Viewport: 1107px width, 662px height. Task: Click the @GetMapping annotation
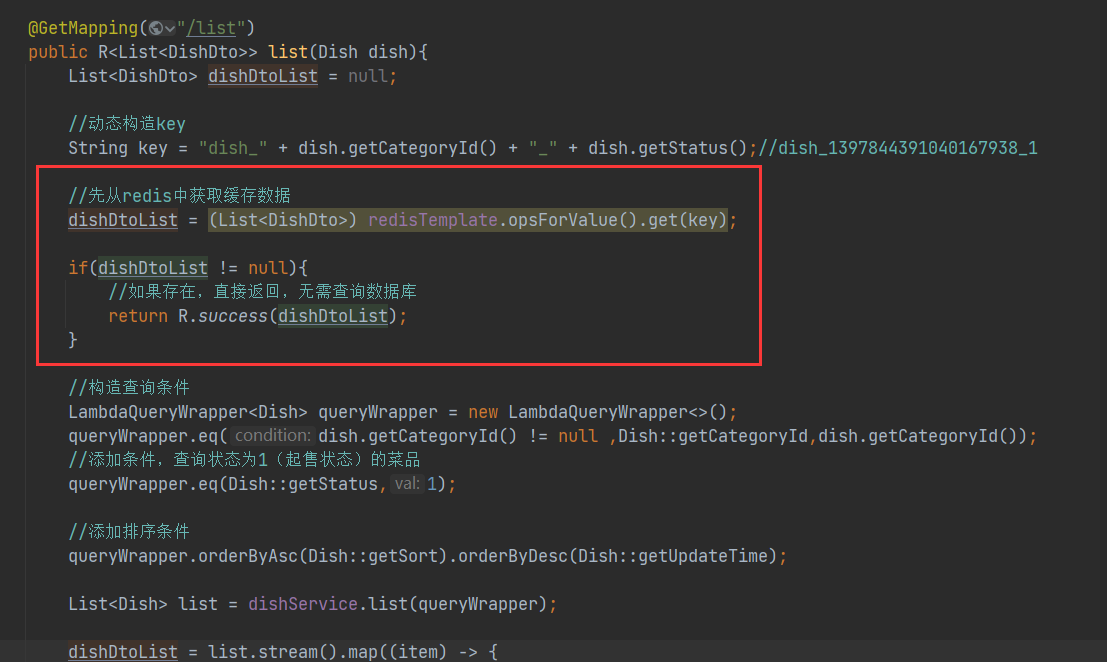point(84,28)
